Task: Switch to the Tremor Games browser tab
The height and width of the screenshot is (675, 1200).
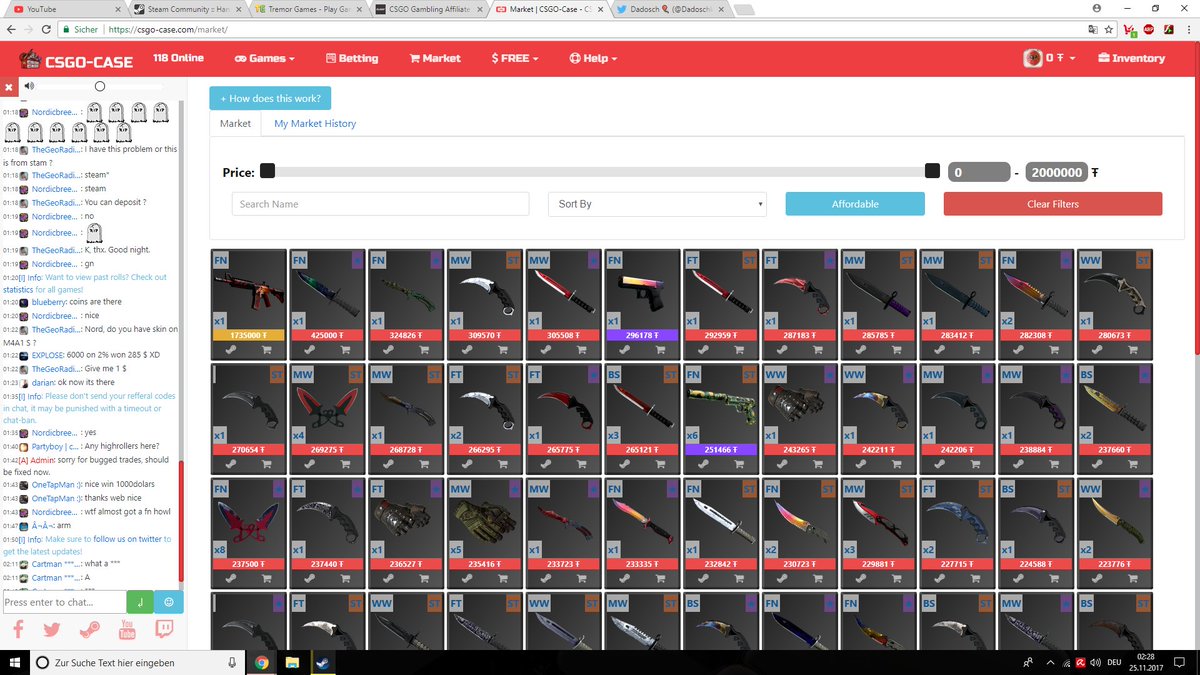Action: coord(306,8)
